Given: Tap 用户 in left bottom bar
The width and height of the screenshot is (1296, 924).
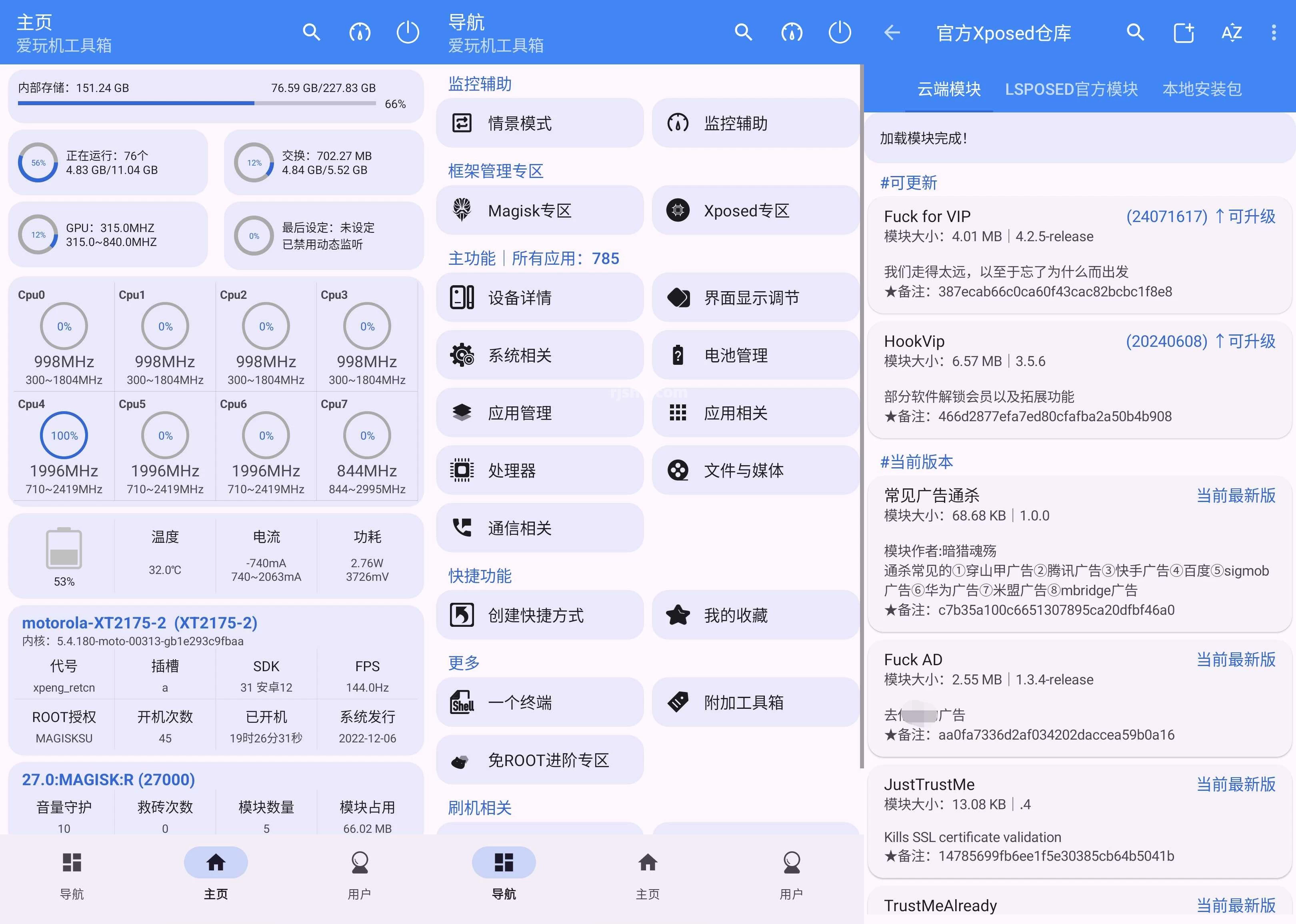Looking at the screenshot, I should [360, 876].
